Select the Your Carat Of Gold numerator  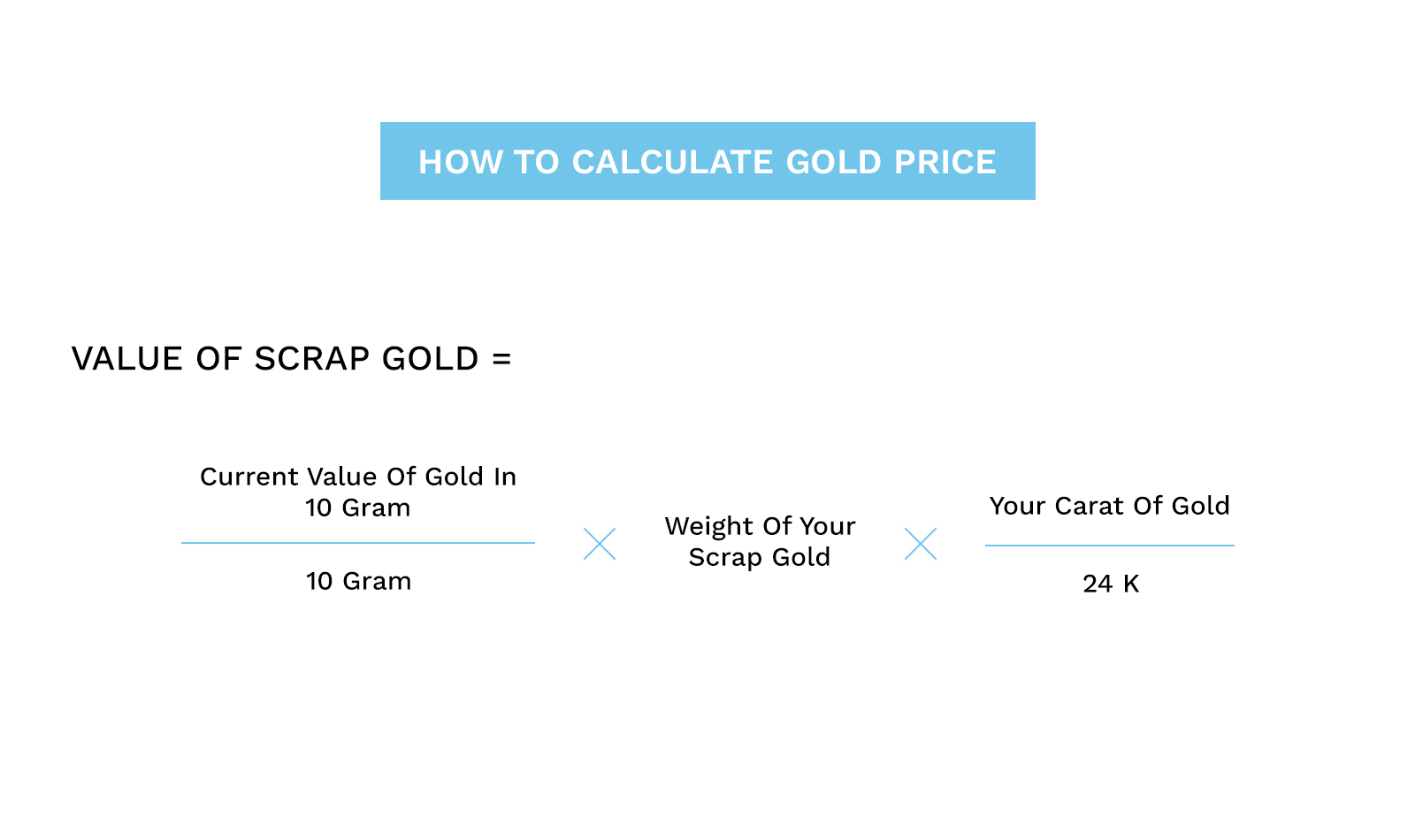1109,506
